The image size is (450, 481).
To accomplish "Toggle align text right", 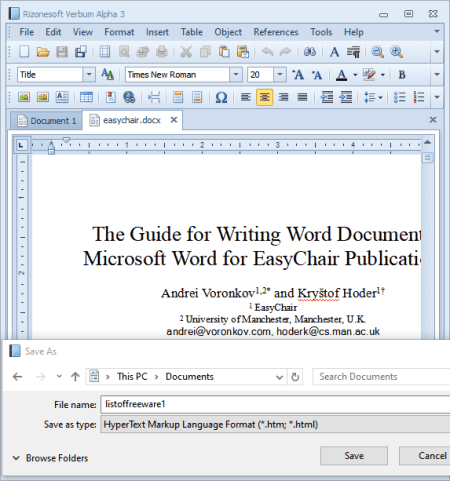I will click(x=284, y=97).
